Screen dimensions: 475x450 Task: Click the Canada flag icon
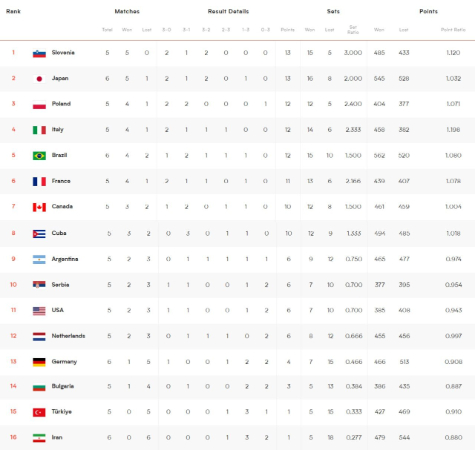click(39, 207)
